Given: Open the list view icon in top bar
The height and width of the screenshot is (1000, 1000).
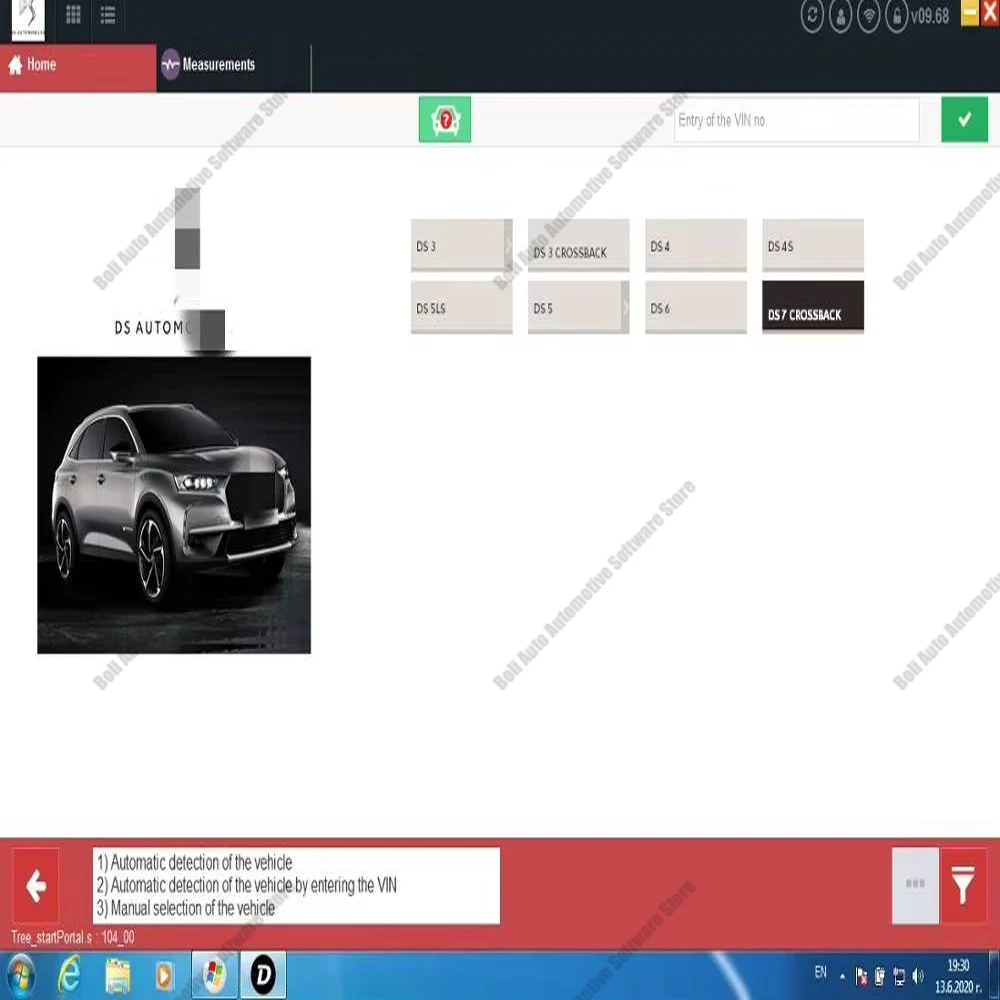Looking at the screenshot, I should tap(108, 15).
